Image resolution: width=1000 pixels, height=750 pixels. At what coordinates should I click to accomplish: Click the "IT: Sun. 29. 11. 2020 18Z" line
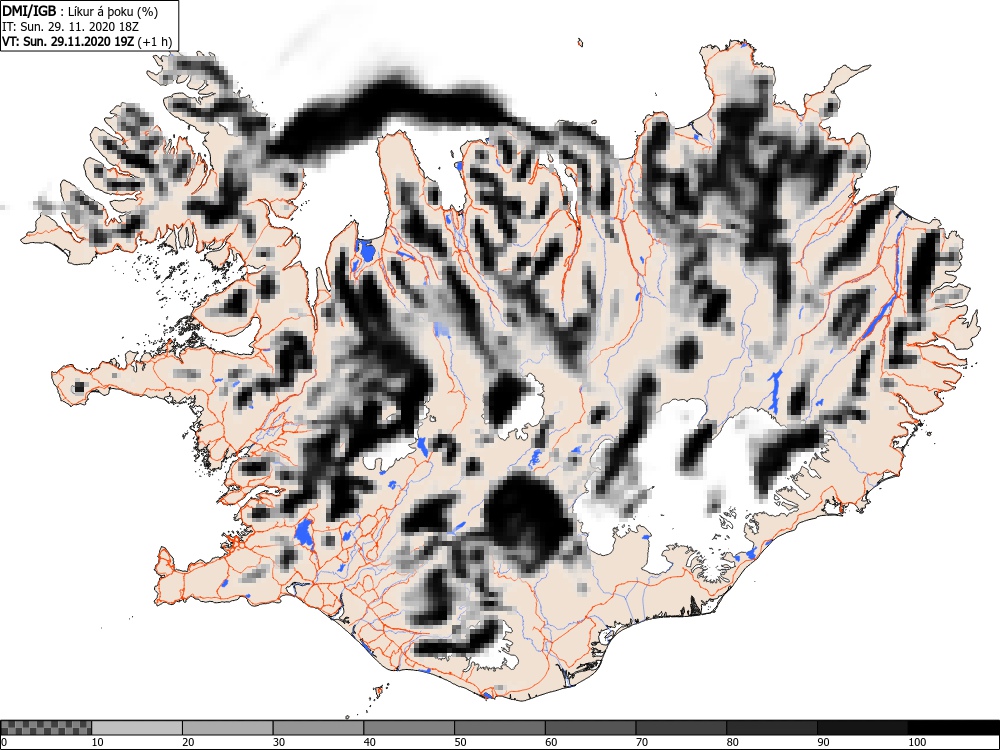(x=70, y=27)
